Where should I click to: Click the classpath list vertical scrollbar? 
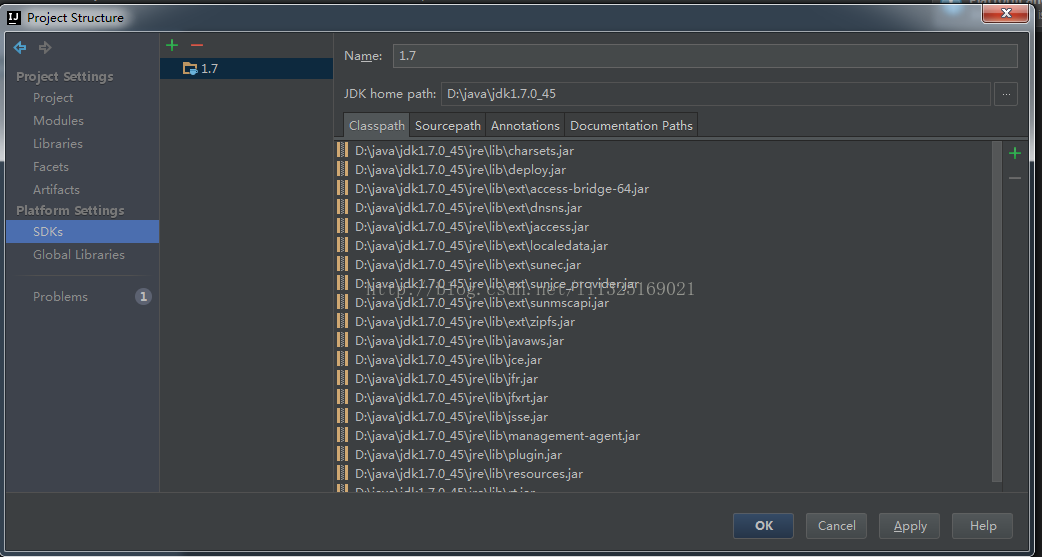(997, 311)
